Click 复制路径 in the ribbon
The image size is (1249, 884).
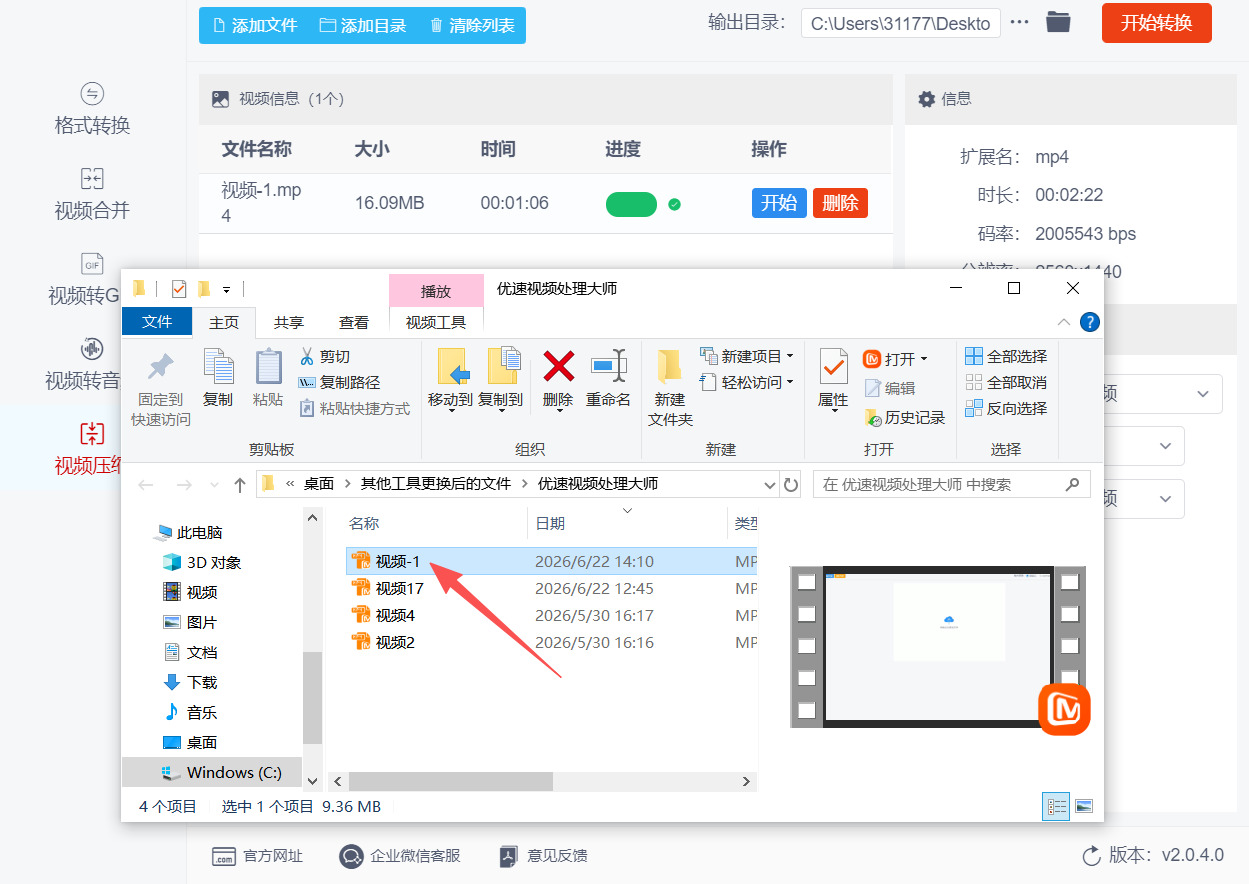[339, 382]
